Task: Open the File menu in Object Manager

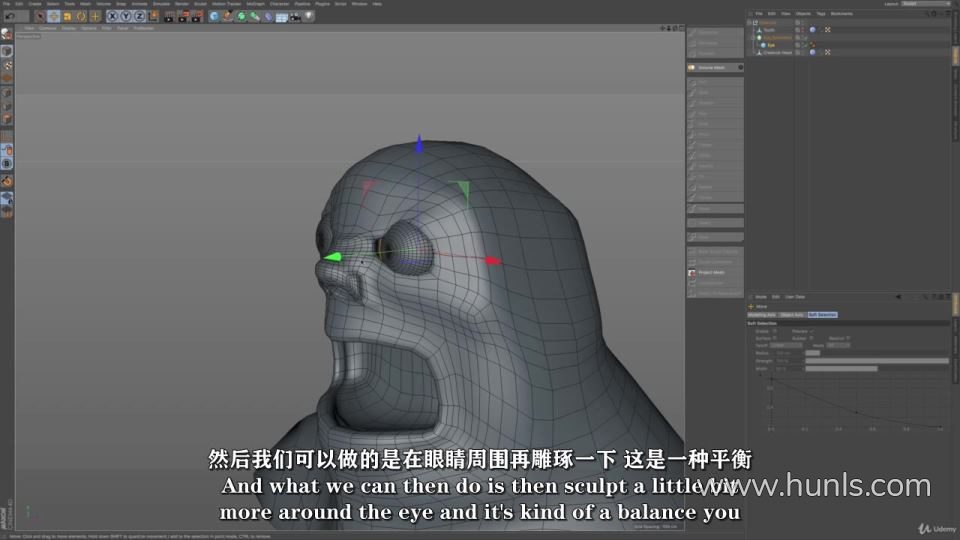Action: (x=759, y=13)
